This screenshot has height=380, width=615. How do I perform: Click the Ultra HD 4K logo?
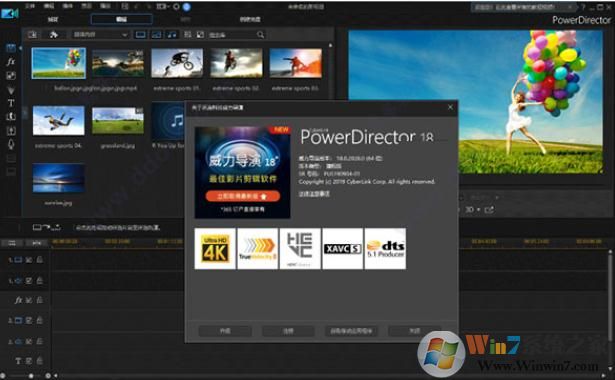click(215, 249)
